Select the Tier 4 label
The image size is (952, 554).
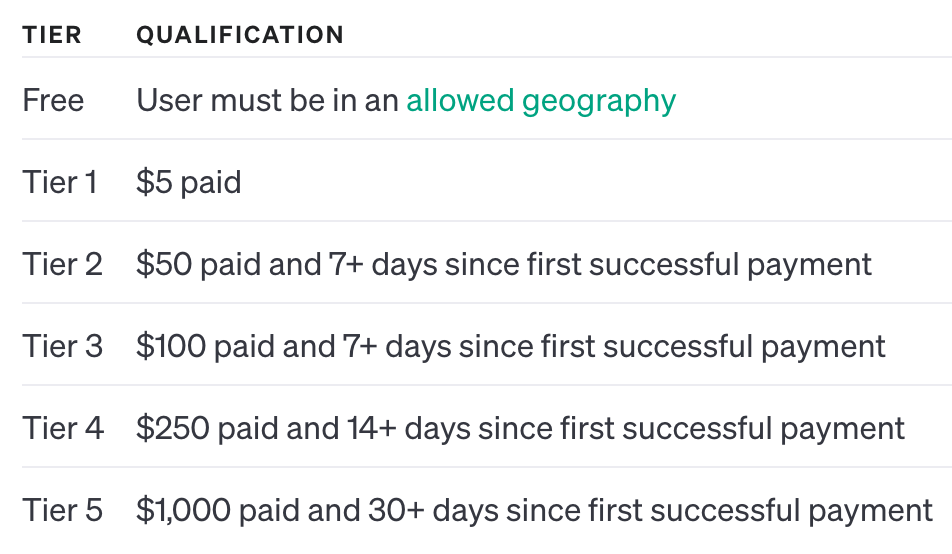[x=62, y=429]
